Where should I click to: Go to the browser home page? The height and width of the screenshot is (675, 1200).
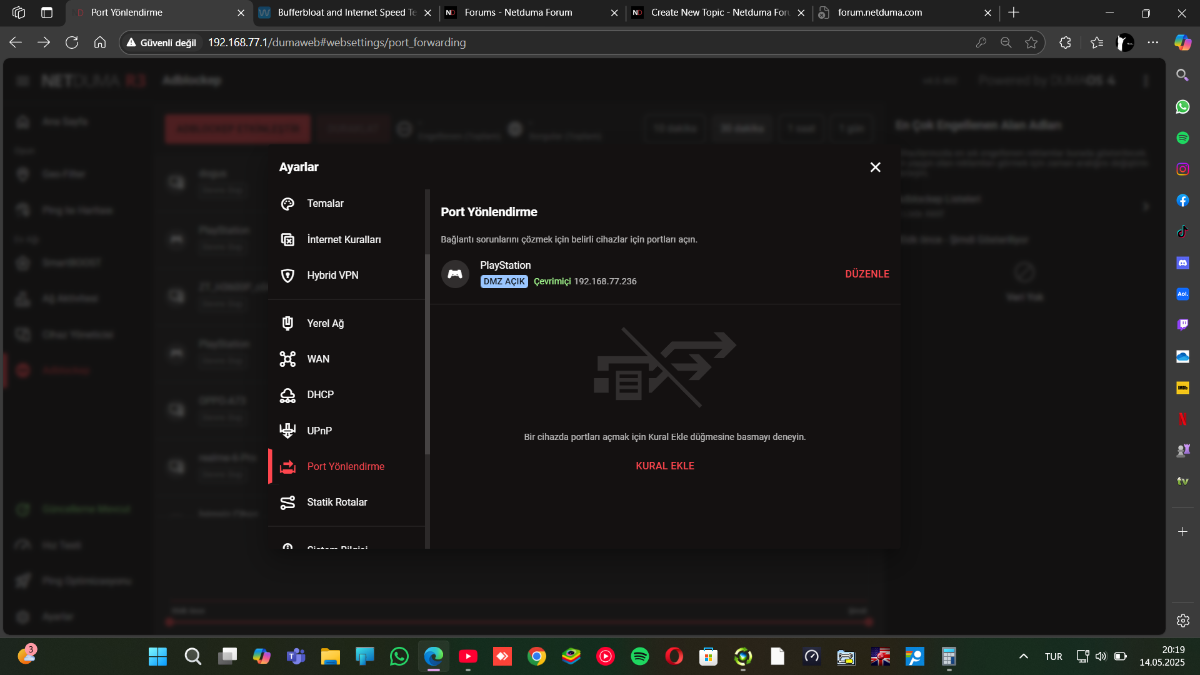pyautogui.click(x=99, y=43)
